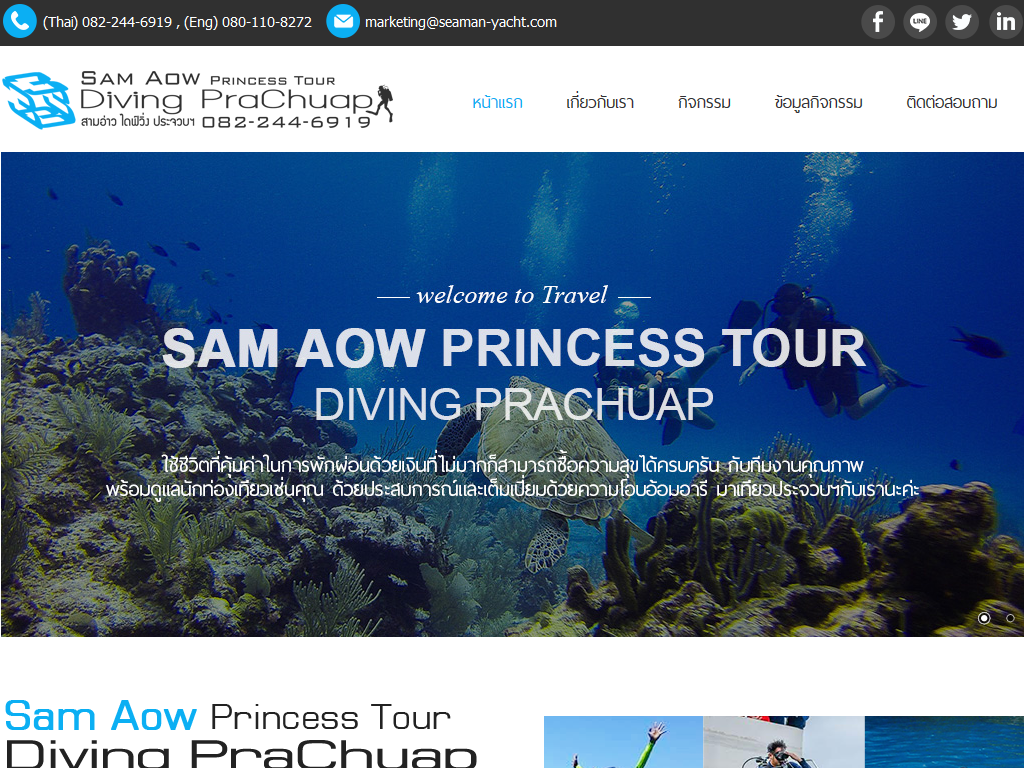Open the Facebook social icon

(x=878, y=22)
